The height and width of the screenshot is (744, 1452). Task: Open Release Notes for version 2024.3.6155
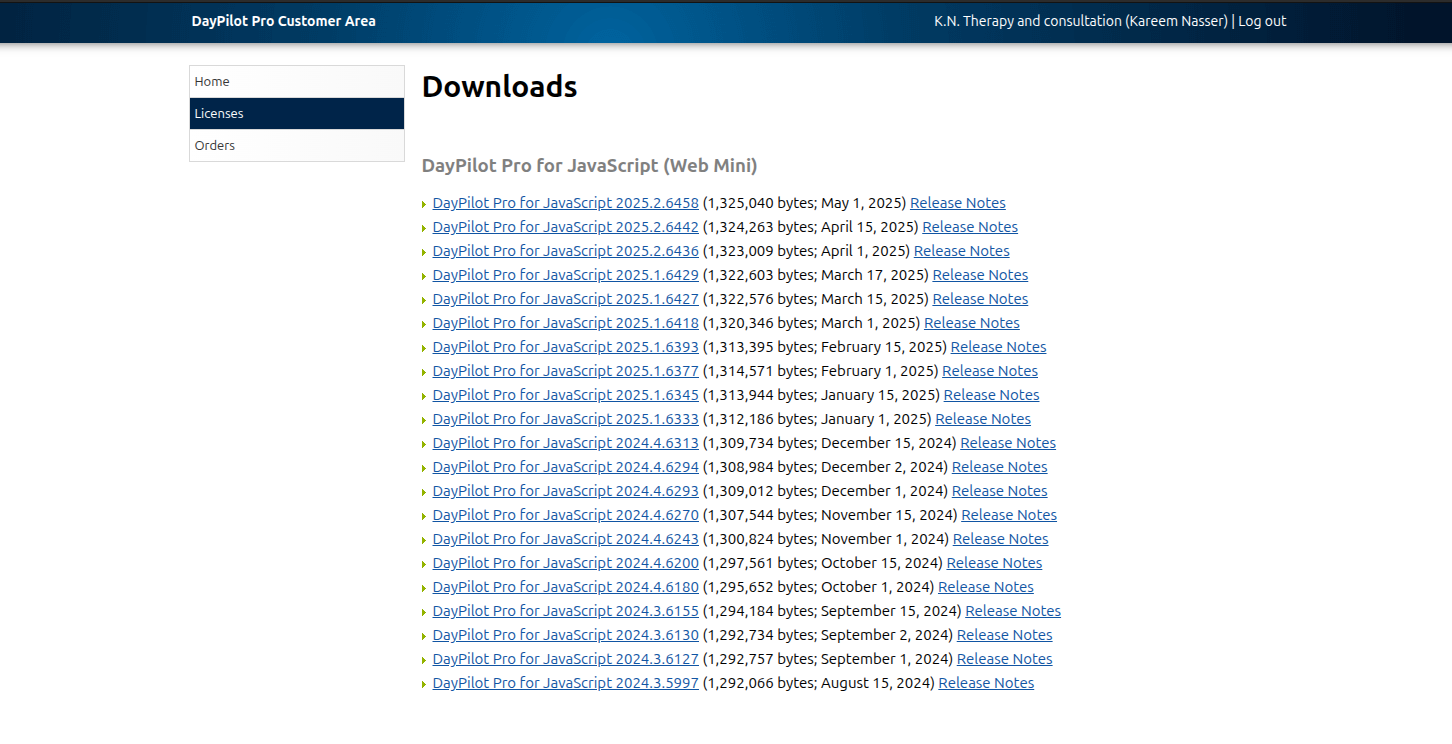pyautogui.click(x=1012, y=611)
